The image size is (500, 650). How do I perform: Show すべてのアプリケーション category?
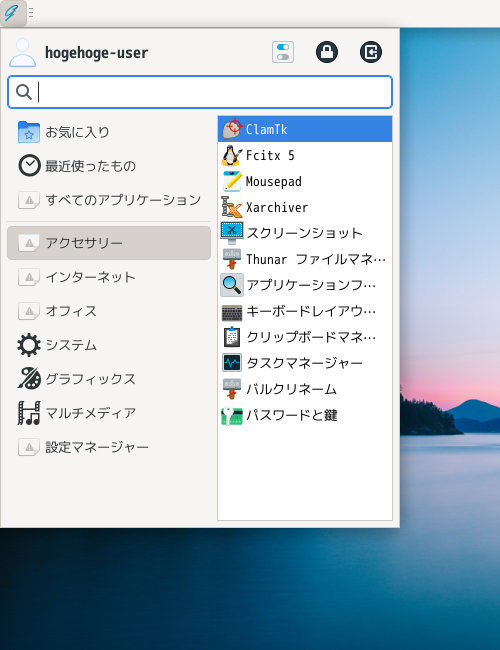(109, 200)
